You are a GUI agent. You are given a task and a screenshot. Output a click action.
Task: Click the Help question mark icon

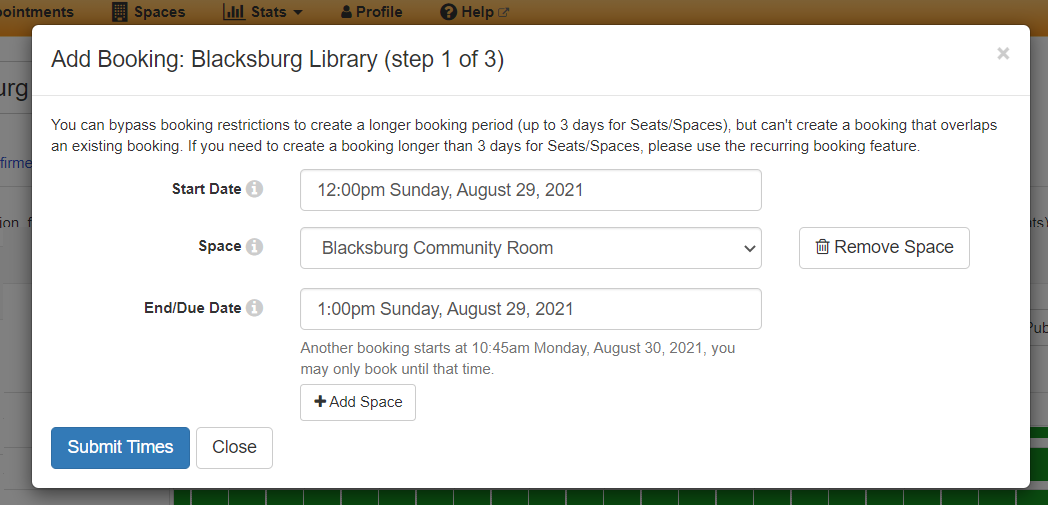pyautogui.click(x=448, y=12)
